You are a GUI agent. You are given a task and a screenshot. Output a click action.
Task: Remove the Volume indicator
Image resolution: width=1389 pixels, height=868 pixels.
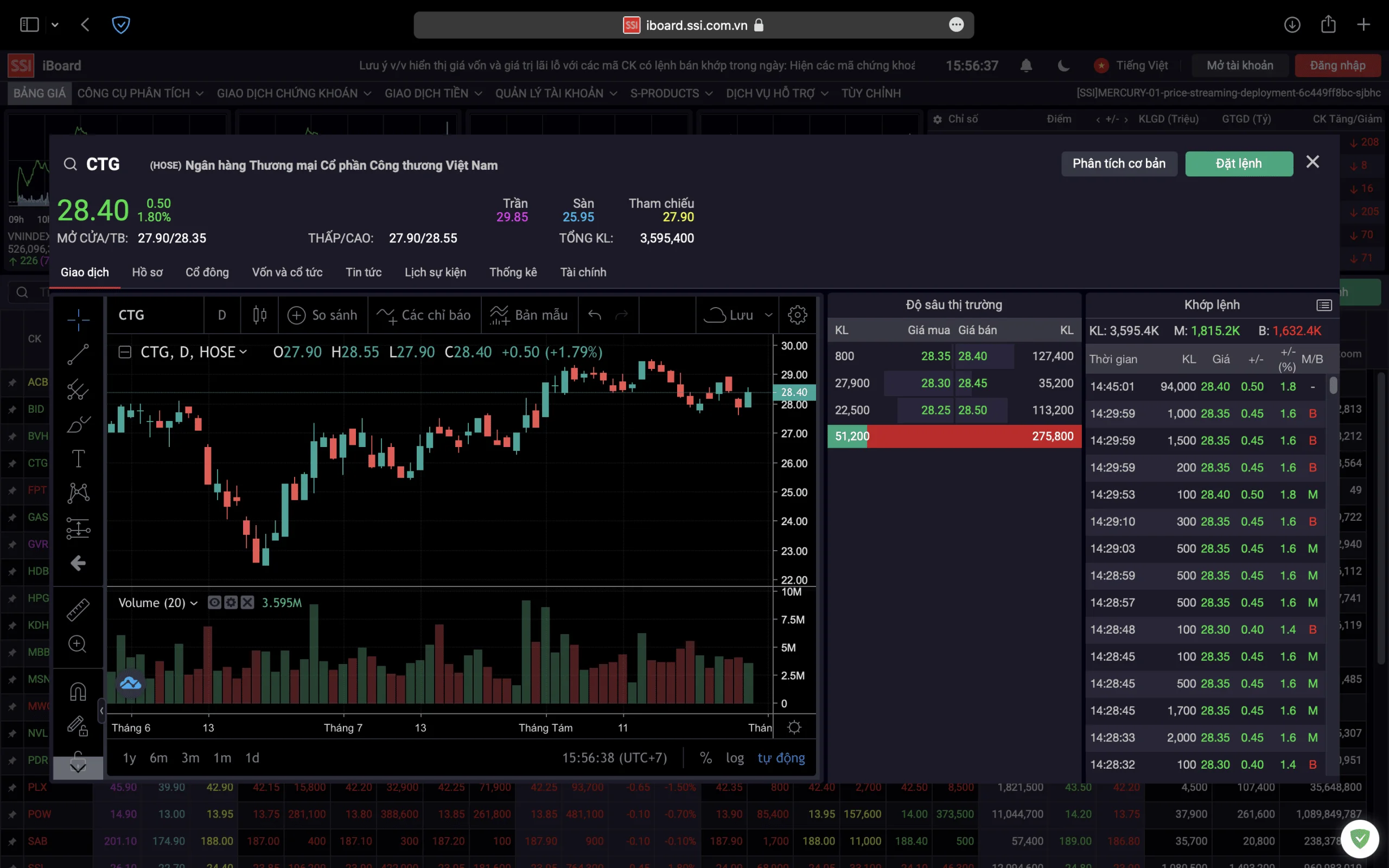point(247,602)
